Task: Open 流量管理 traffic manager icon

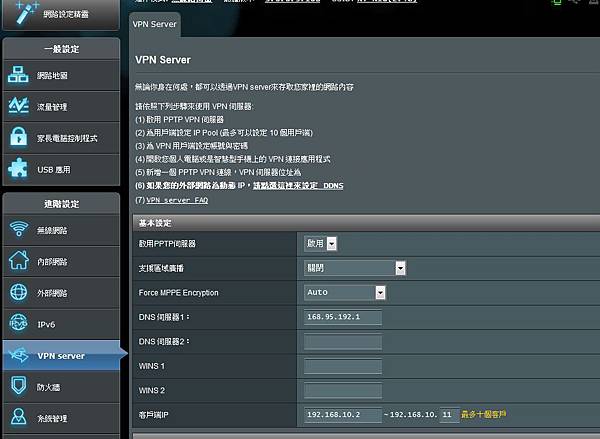Action: 18,106
